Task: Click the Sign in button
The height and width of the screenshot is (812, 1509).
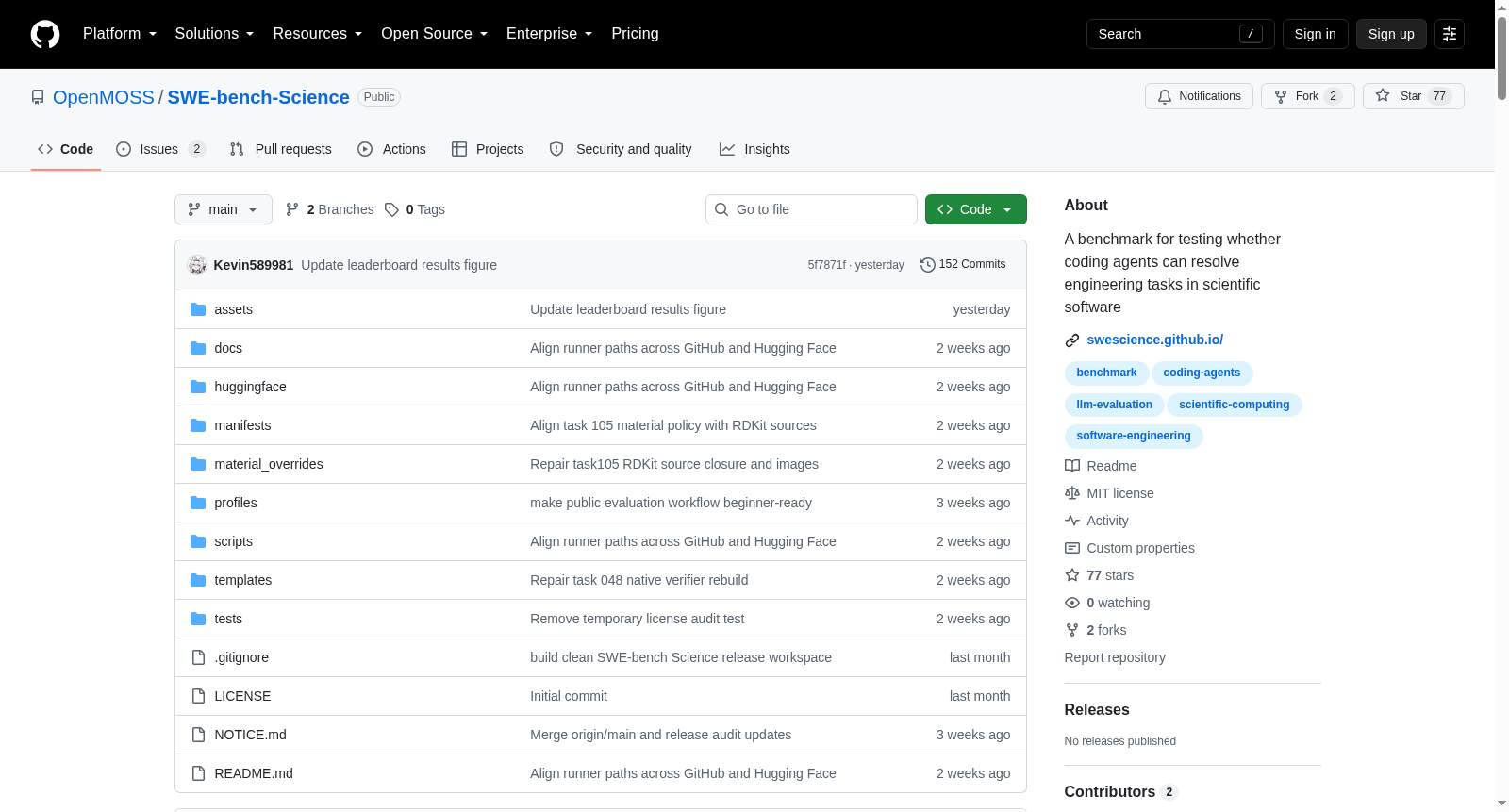Action: pos(1316,34)
